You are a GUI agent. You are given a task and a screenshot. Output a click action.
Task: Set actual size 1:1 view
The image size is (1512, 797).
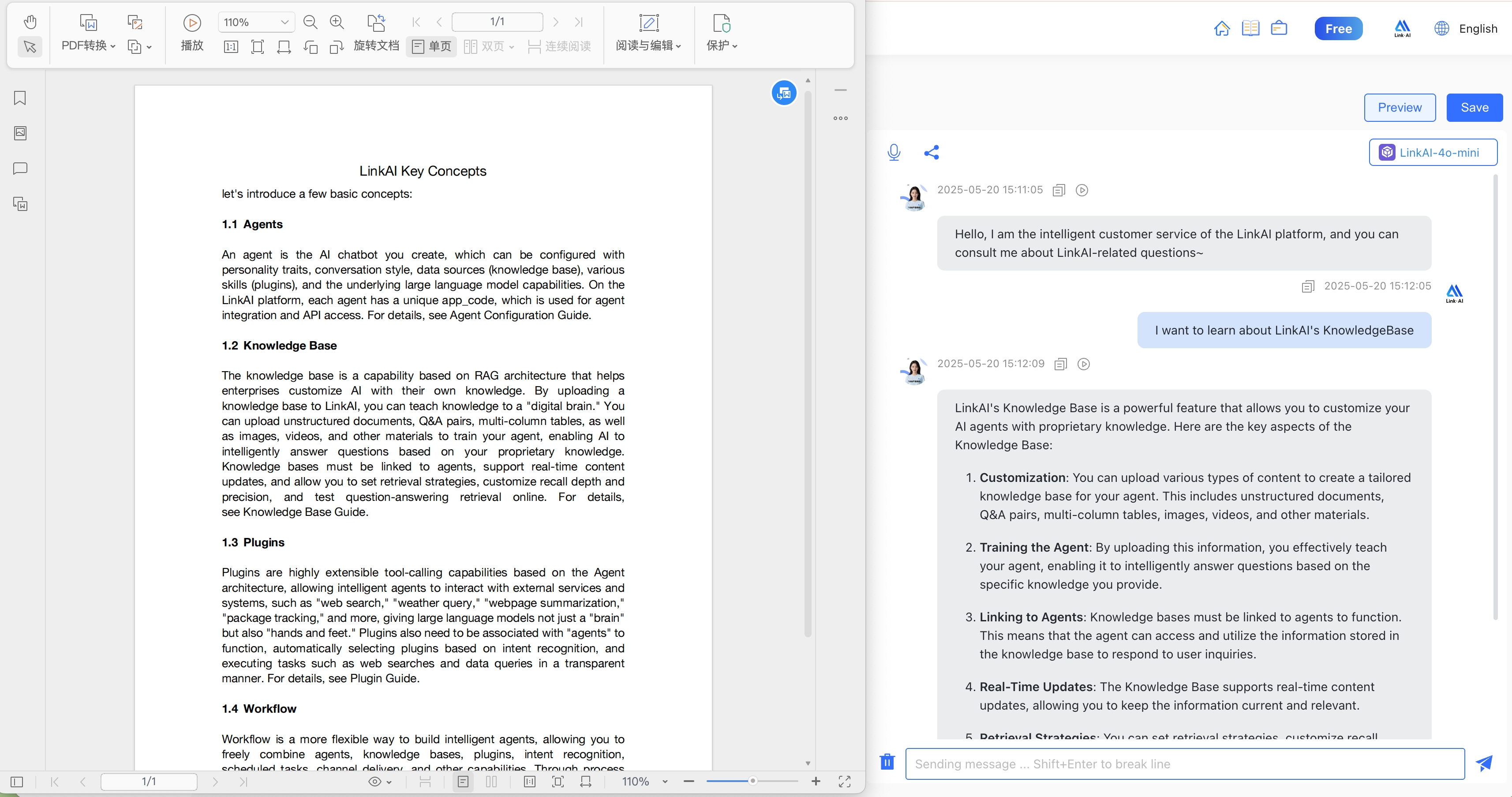tap(231, 46)
